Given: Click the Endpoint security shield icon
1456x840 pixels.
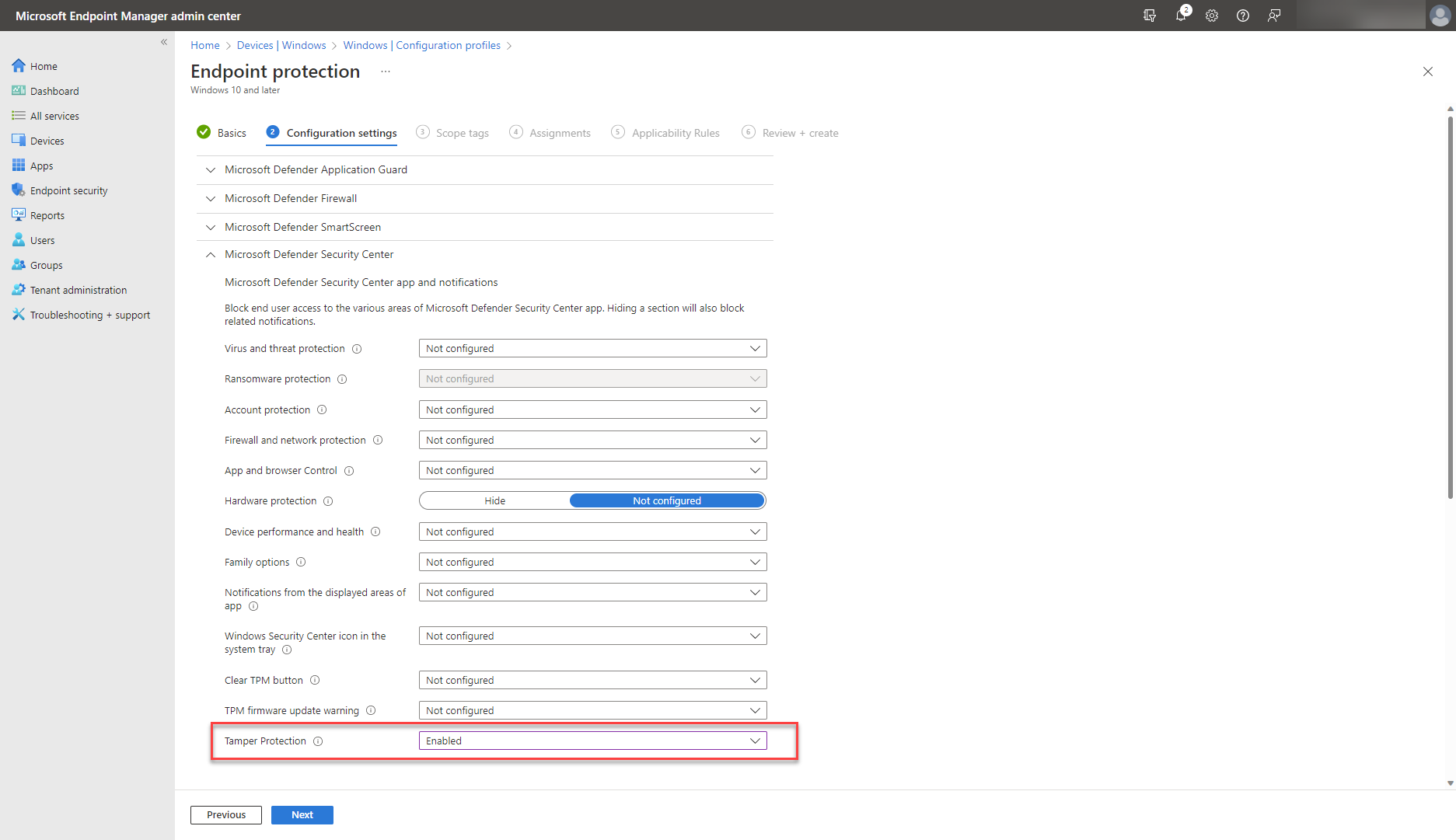Looking at the screenshot, I should coord(19,190).
